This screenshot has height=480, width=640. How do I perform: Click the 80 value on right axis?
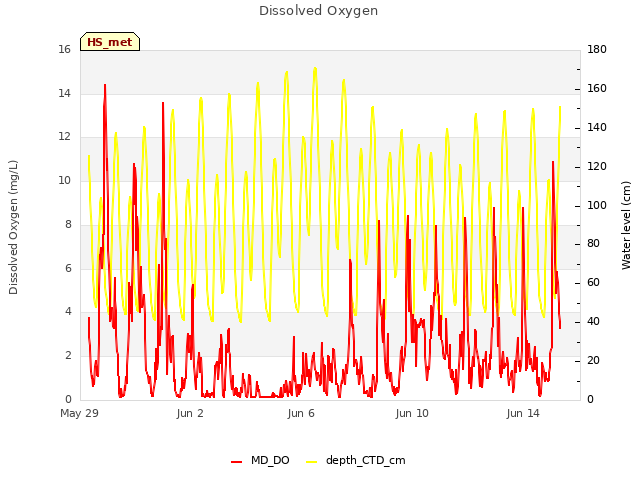point(593,244)
